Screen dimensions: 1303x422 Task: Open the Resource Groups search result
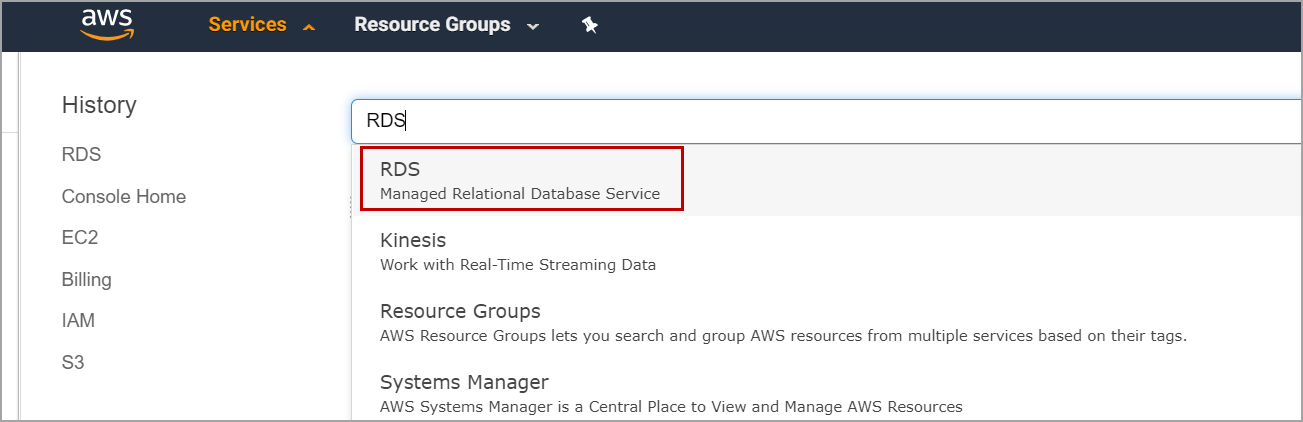pos(460,311)
